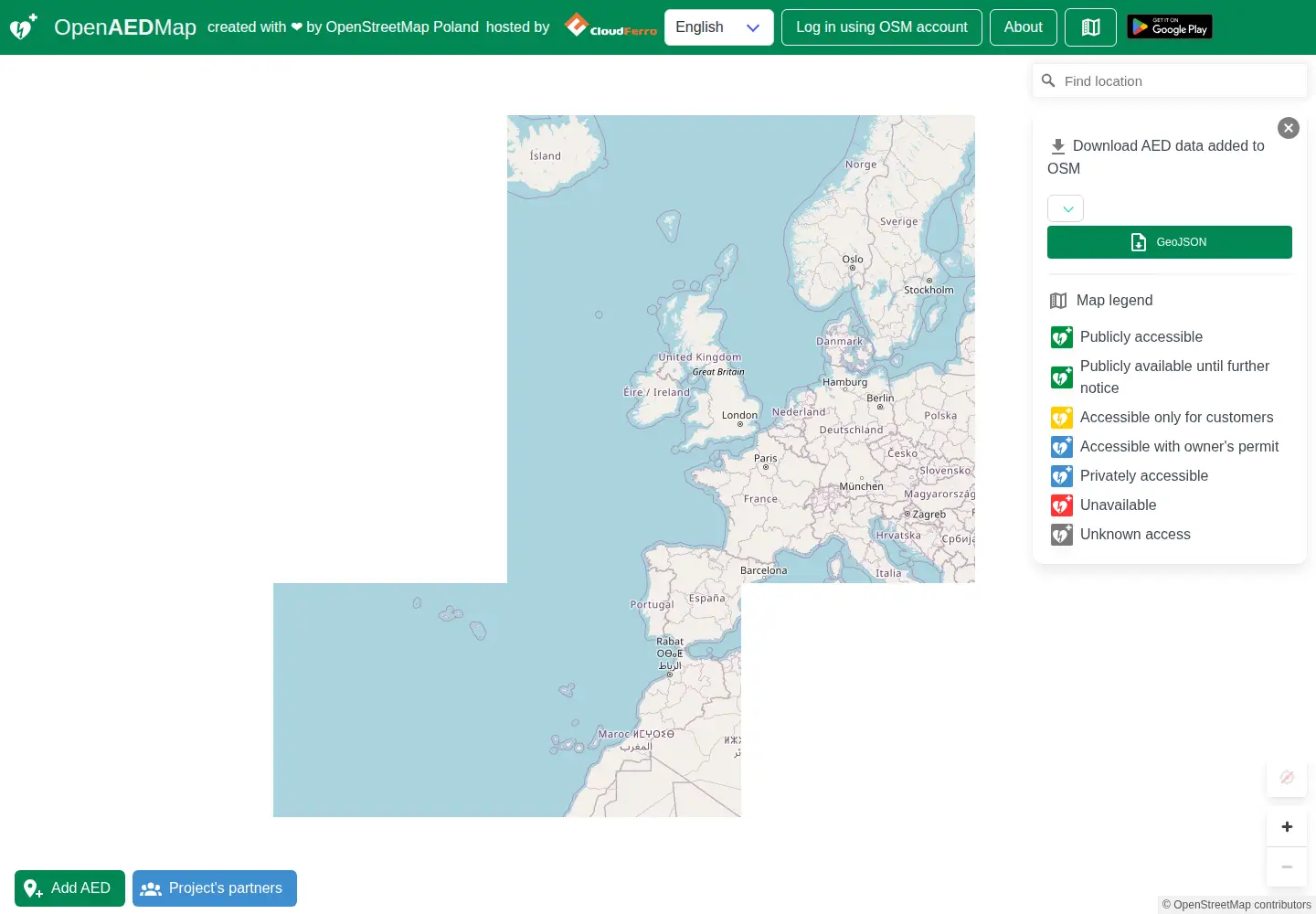Close the download and legend panel

(1289, 128)
